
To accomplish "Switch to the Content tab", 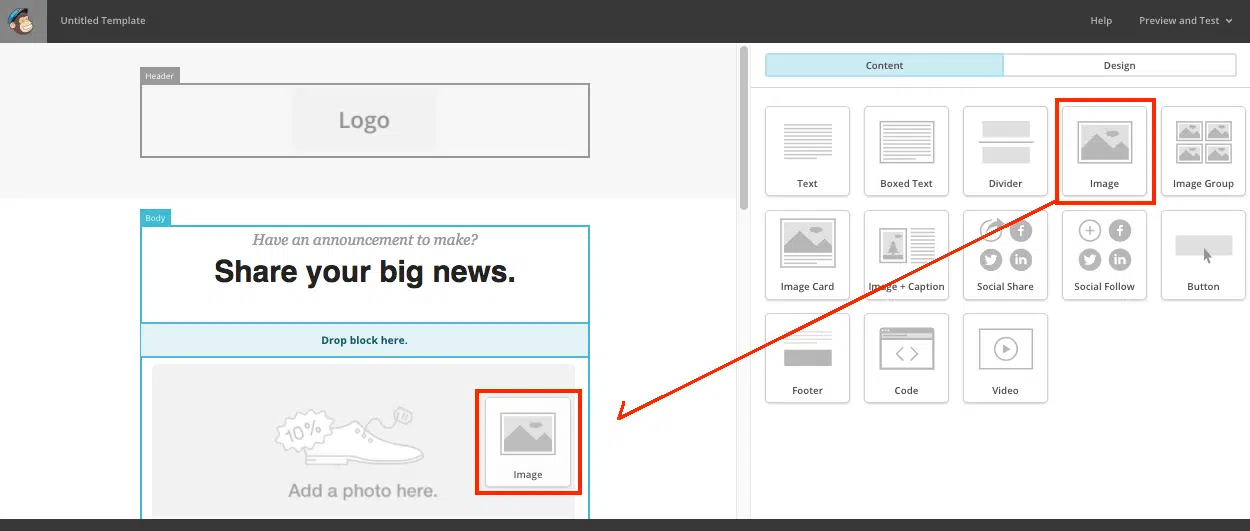I will tap(884, 65).
